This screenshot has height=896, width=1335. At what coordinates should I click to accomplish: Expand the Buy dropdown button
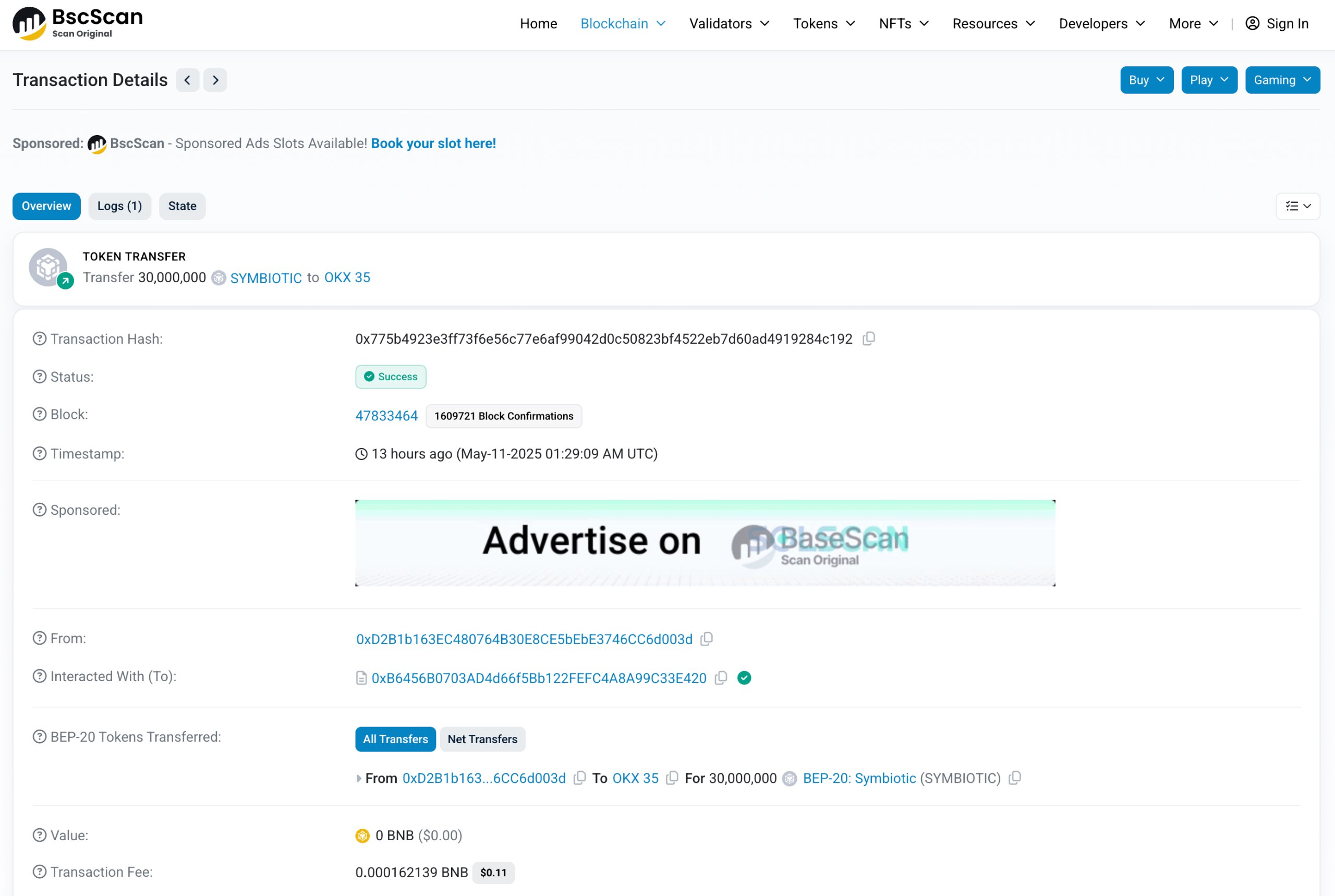tap(1147, 80)
